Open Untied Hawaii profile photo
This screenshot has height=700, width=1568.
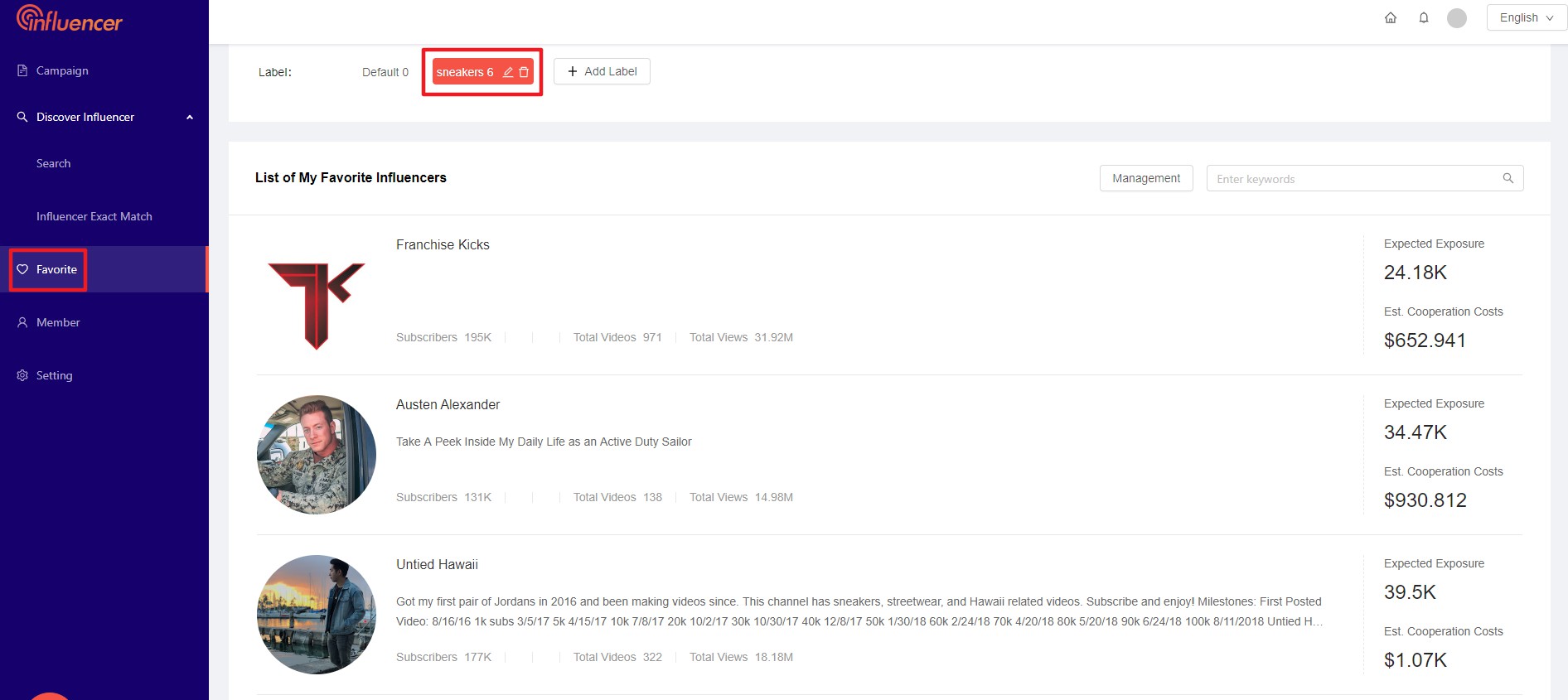317,615
